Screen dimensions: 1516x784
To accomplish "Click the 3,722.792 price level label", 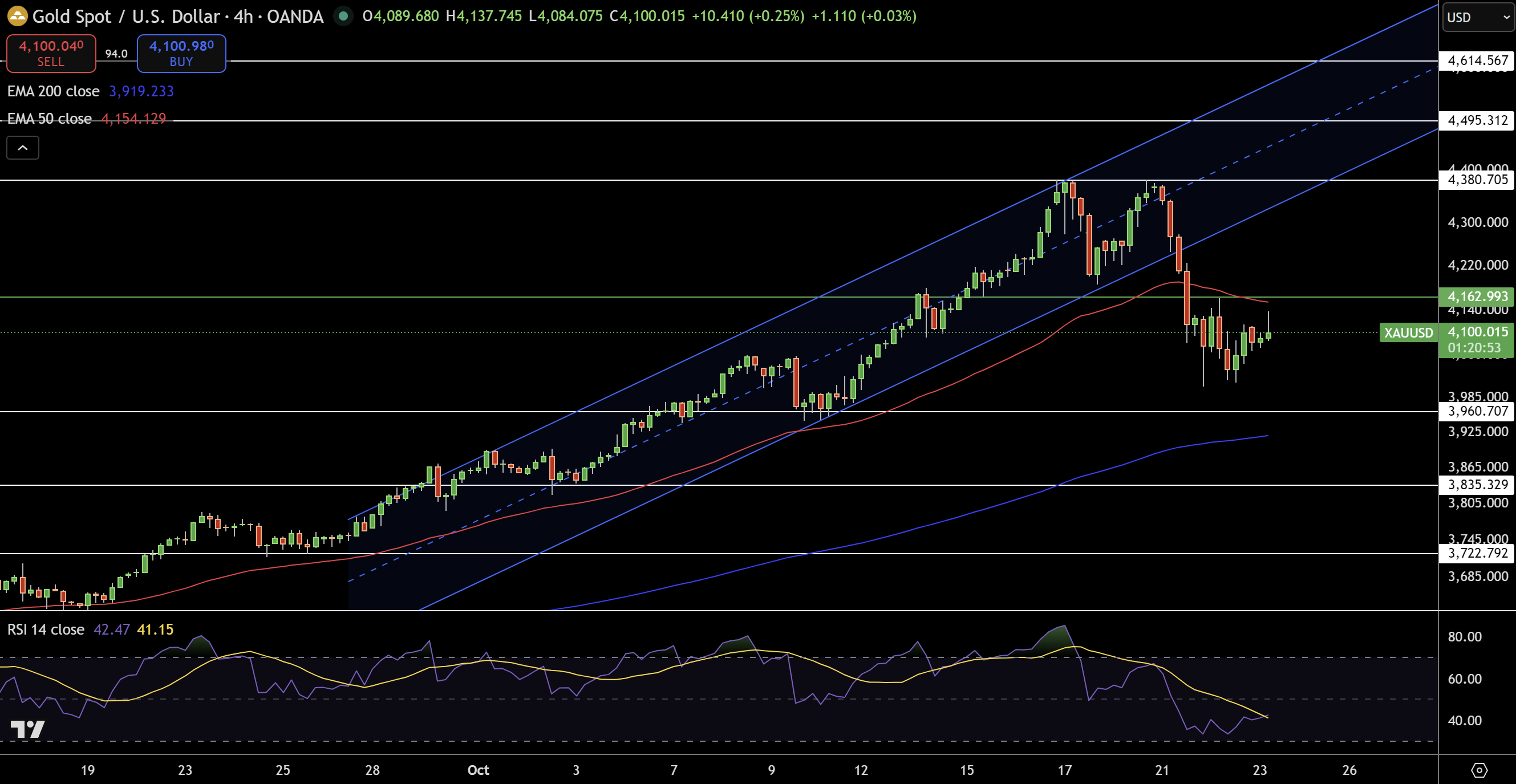I will pos(1477,553).
